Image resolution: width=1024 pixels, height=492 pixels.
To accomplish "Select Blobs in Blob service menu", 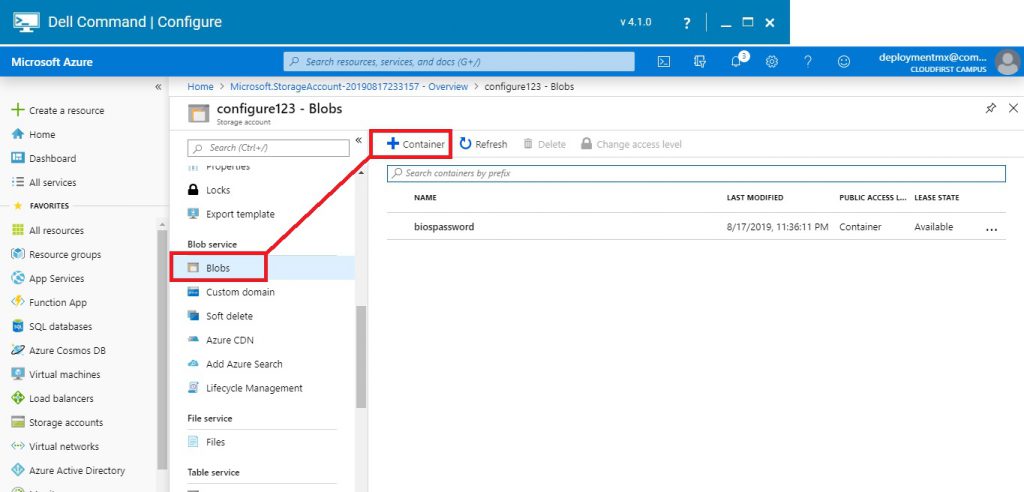I will pos(218,268).
